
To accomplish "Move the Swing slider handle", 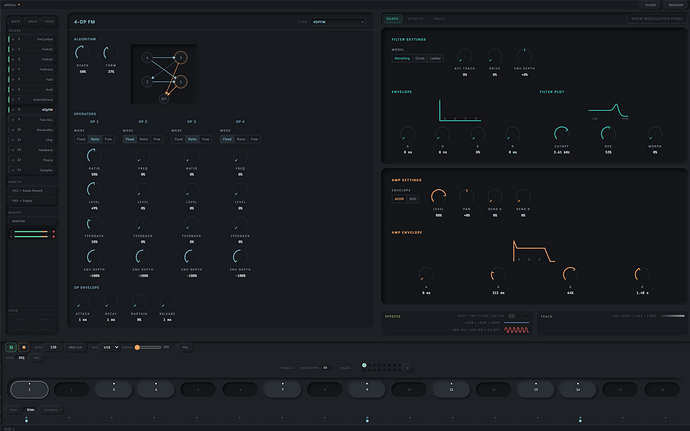I will tap(137, 347).
